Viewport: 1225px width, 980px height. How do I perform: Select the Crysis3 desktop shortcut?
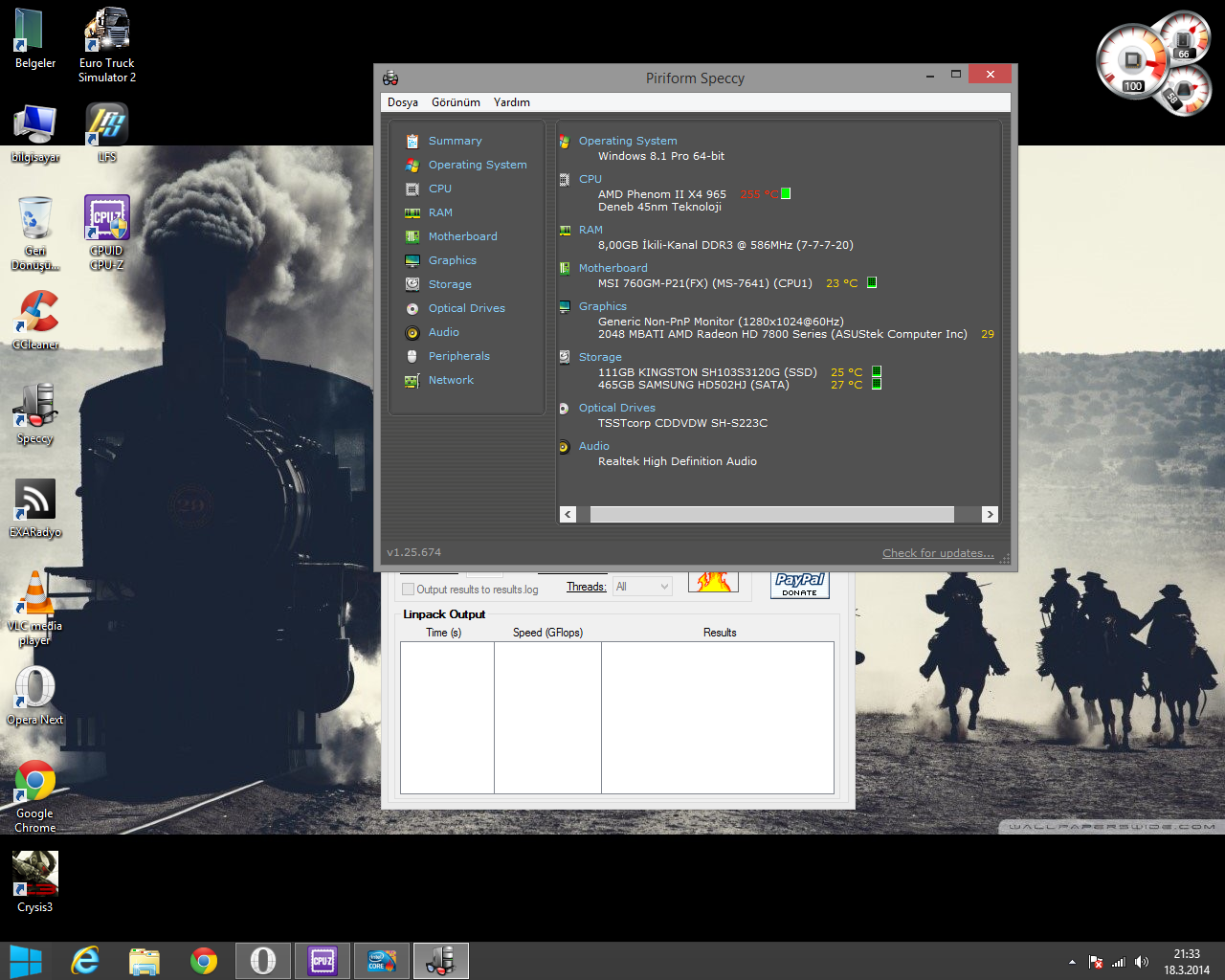coord(35,882)
